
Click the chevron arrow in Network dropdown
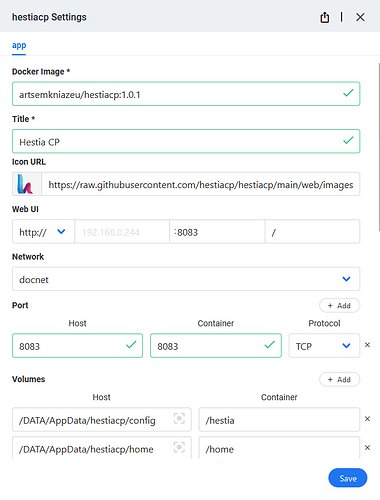pos(346,279)
